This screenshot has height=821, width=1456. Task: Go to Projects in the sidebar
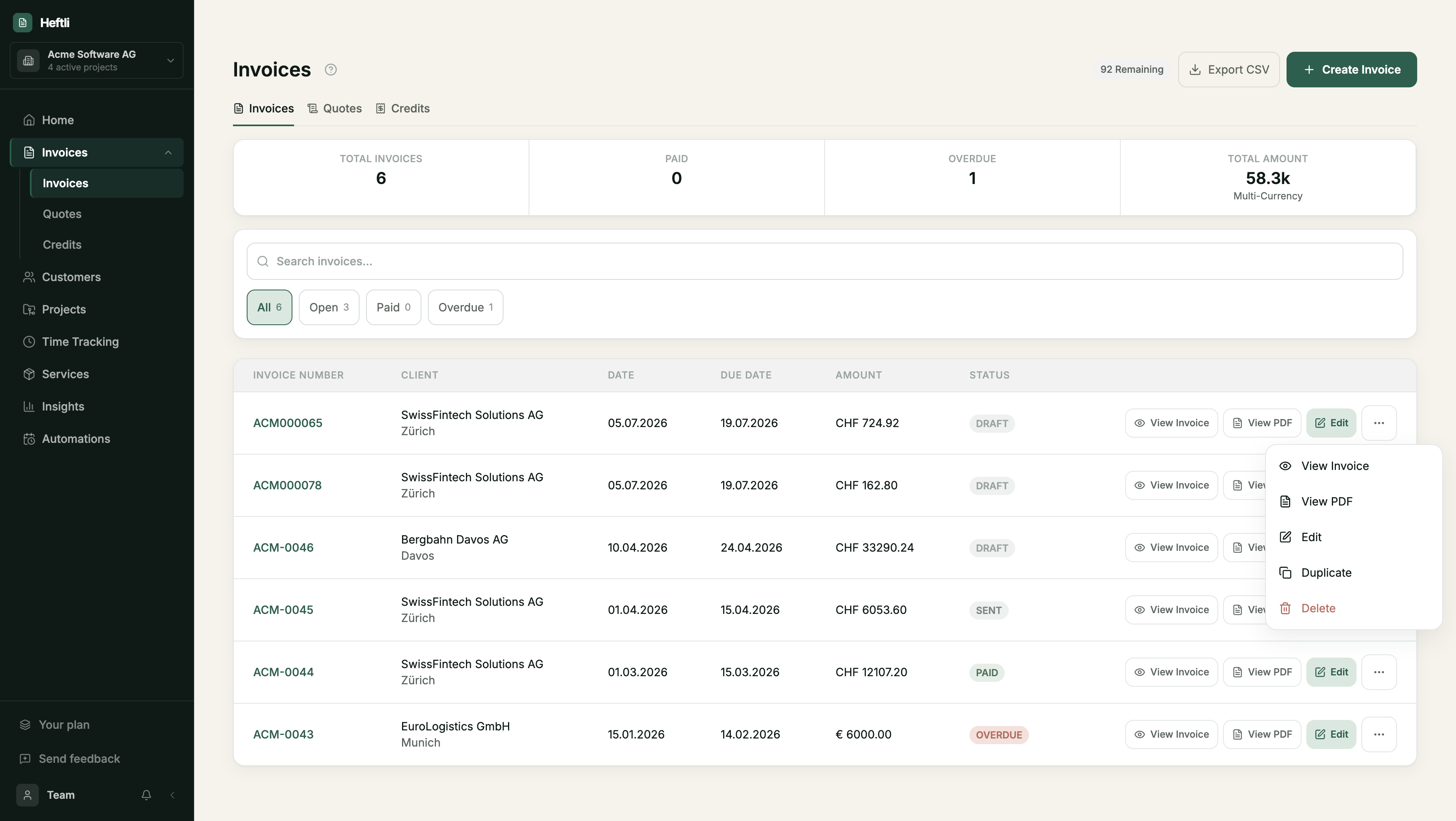97,309
